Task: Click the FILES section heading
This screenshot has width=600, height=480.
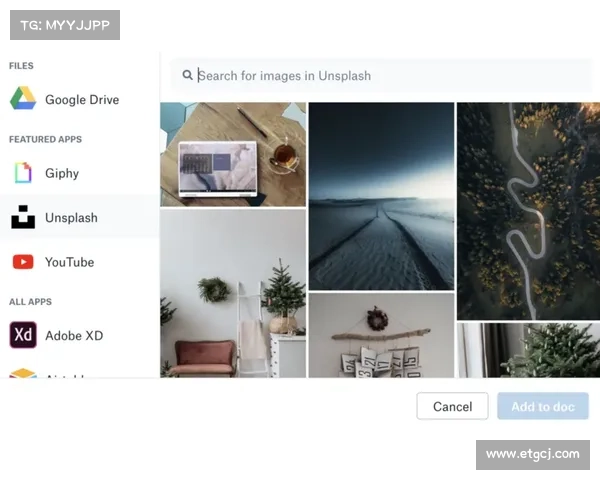Action: [21, 66]
